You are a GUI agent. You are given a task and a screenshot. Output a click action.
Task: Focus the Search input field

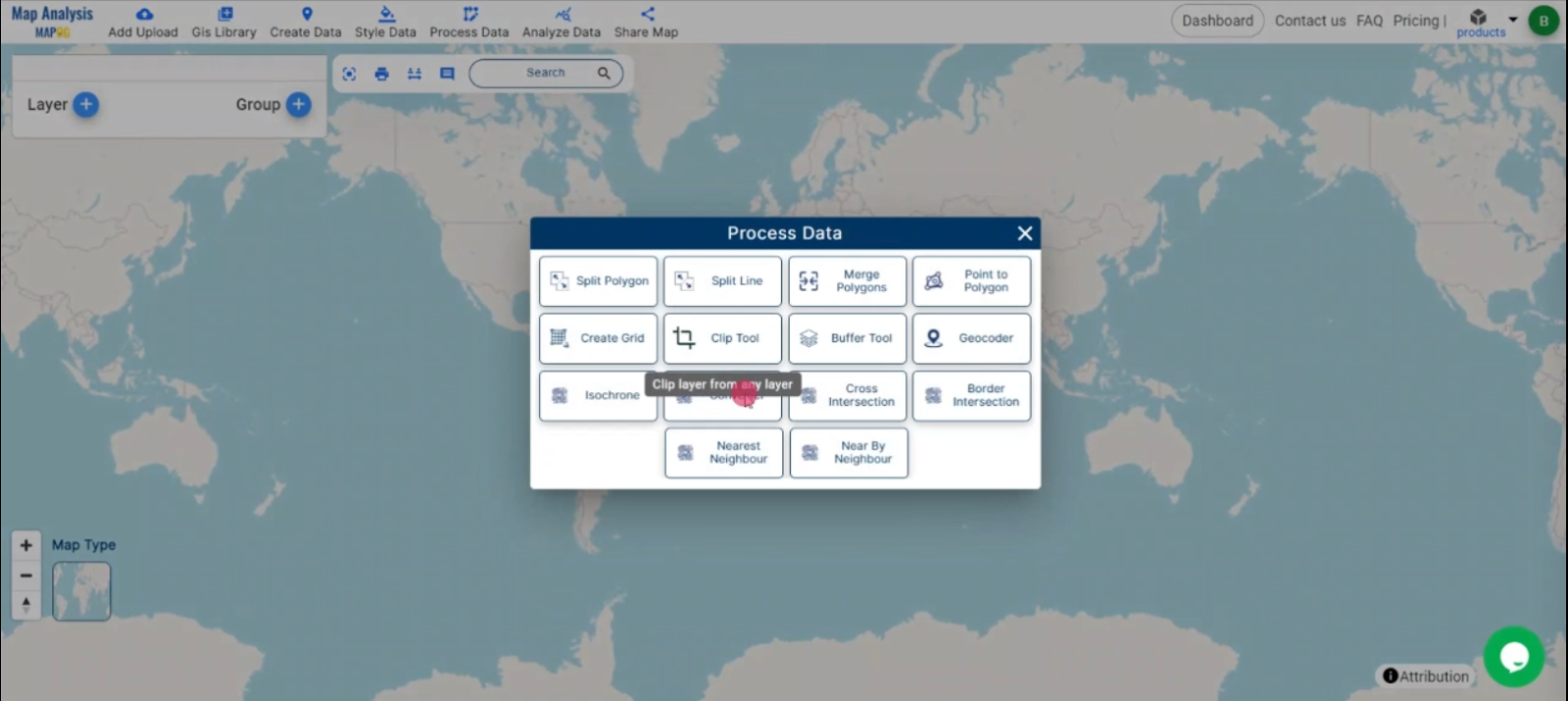tap(545, 73)
